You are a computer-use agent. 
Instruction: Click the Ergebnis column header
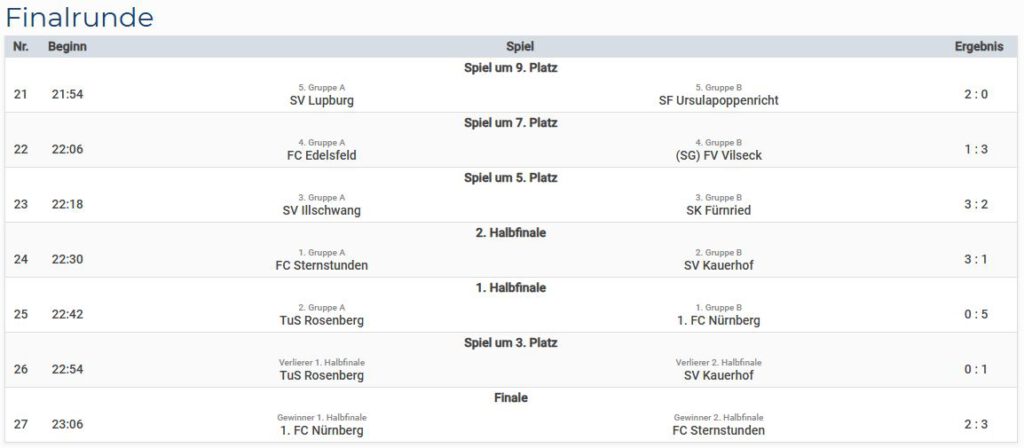(976, 46)
